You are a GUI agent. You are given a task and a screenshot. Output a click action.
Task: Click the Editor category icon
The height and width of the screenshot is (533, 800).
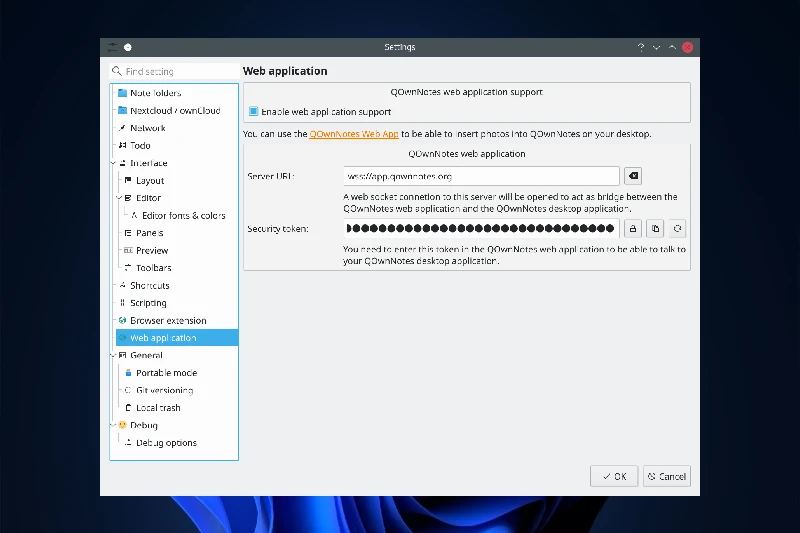tap(128, 198)
